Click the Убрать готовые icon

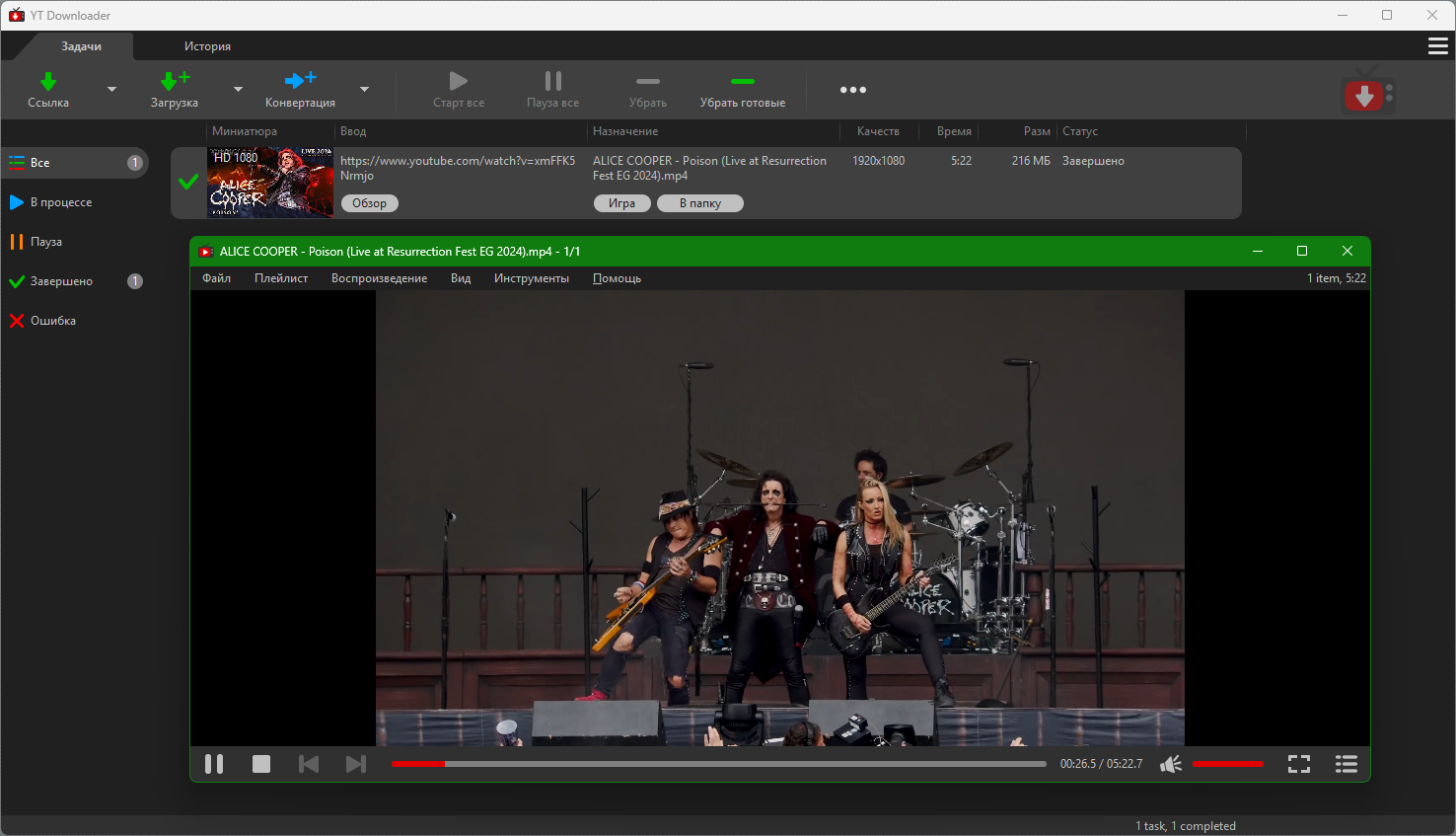click(x=743, y=81)
